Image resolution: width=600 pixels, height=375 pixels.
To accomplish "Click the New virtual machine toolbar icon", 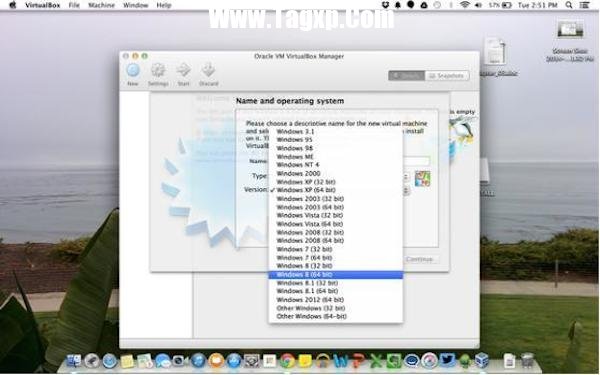I will (x=133, y=71).
